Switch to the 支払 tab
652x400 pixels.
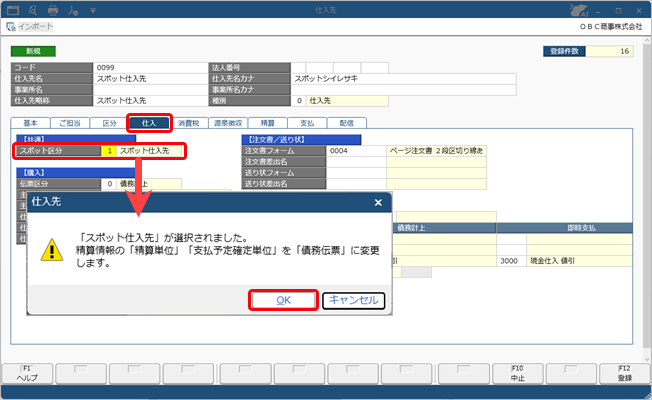[x=307, y=123]
